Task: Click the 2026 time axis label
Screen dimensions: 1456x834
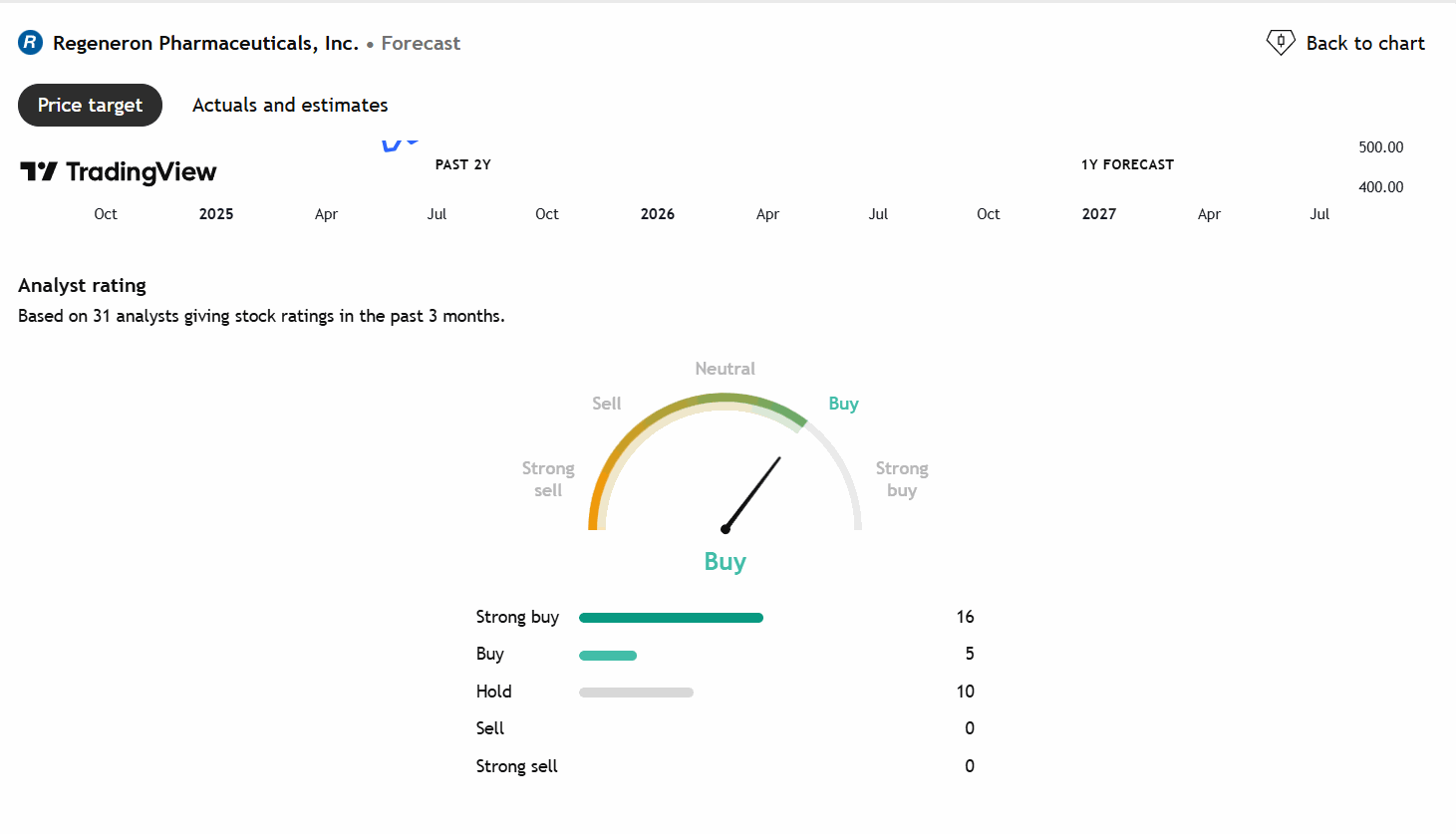Action: 658,214
